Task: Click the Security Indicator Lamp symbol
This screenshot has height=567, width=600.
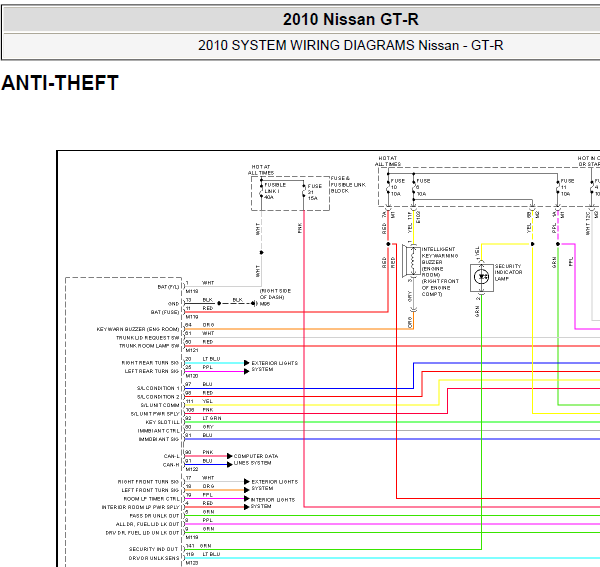Action: [x=481, y=277]
